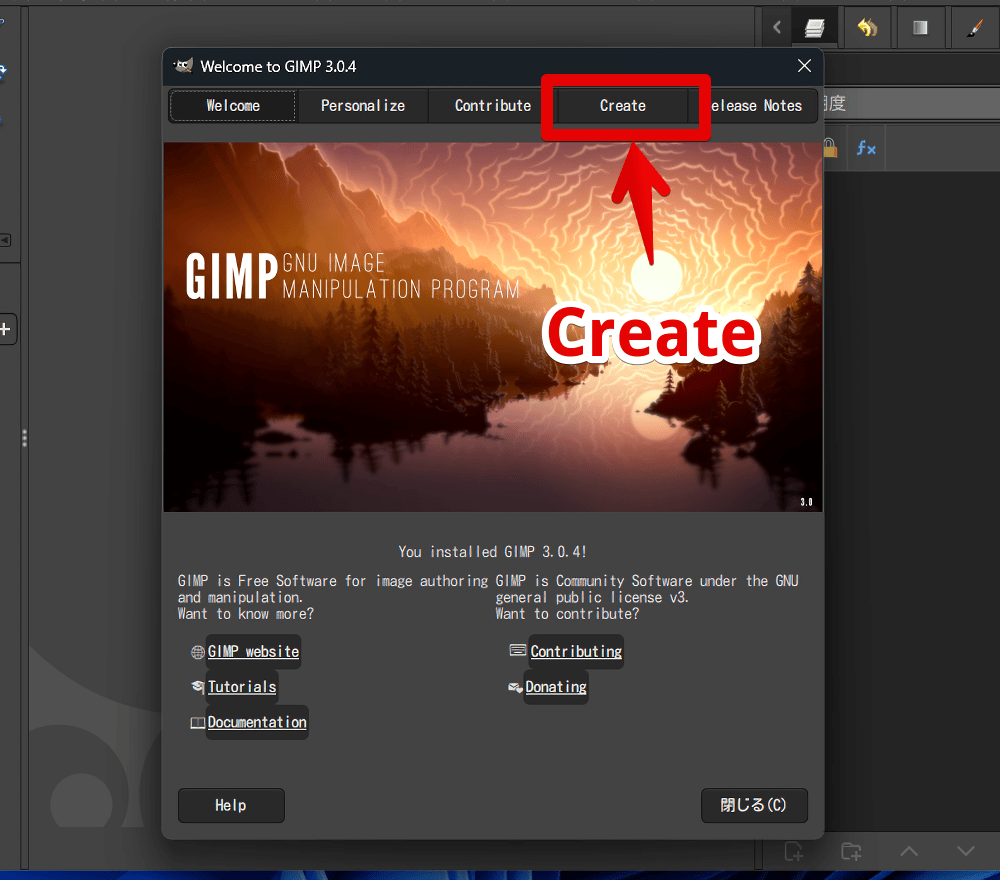
Task: Create a new layer group icon
Action: pos(851,851)
